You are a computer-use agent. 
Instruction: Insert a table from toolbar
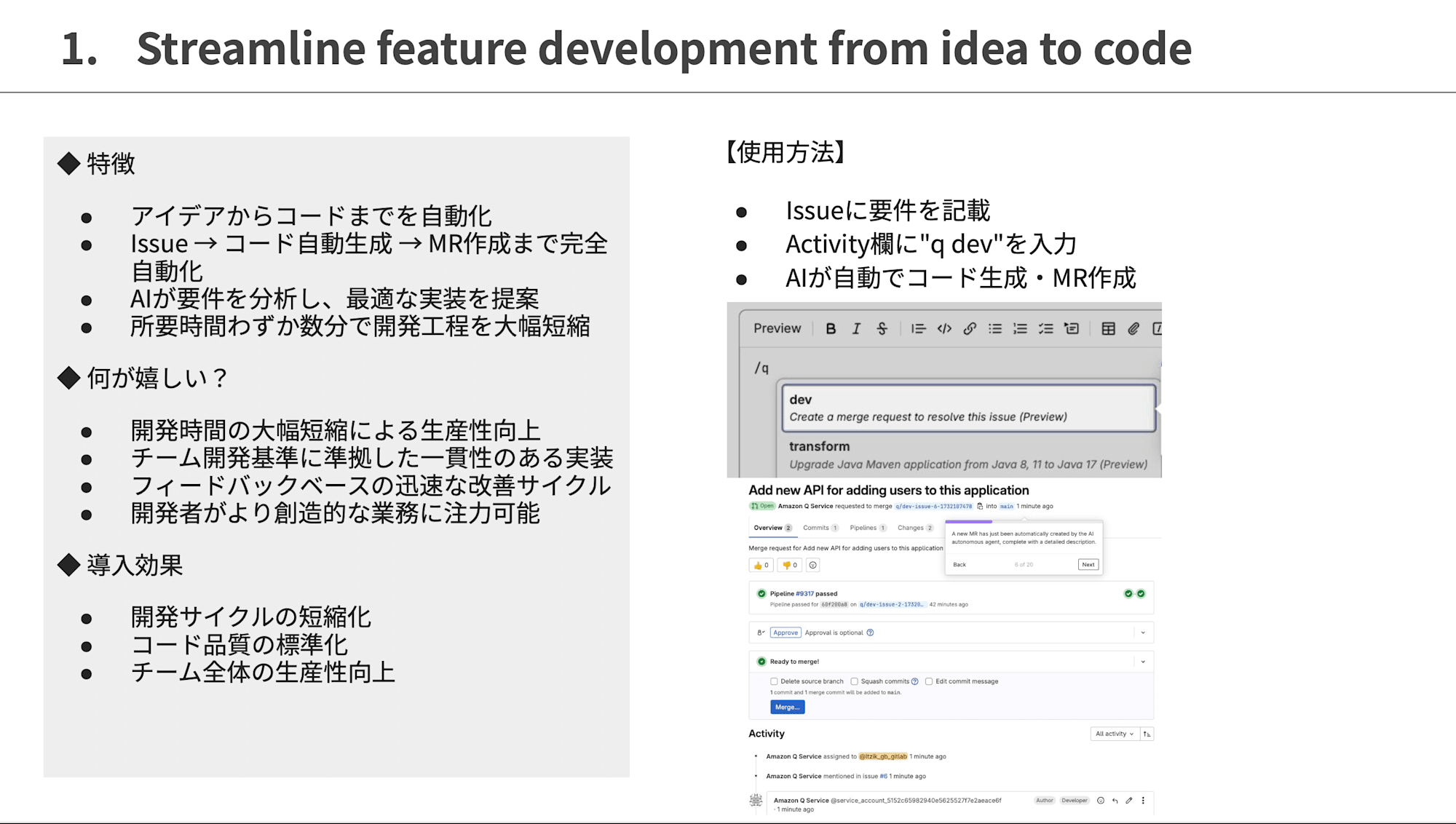click(1108, 329)
